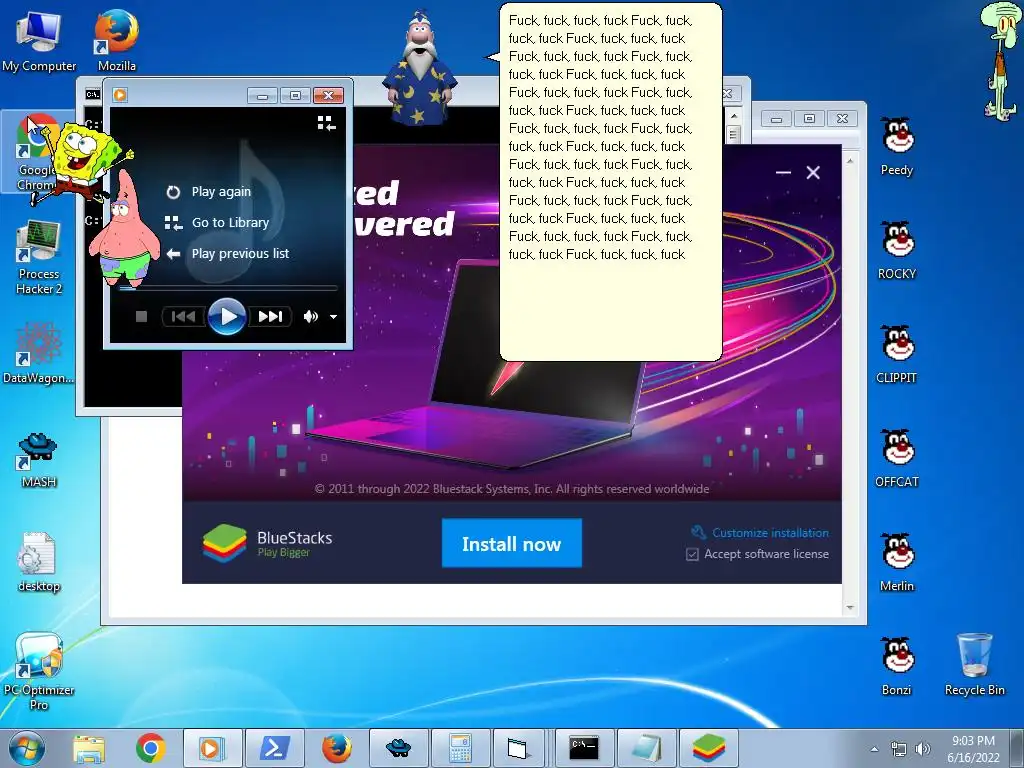Open the Bonzi agent desktop icon

[897, 666]
